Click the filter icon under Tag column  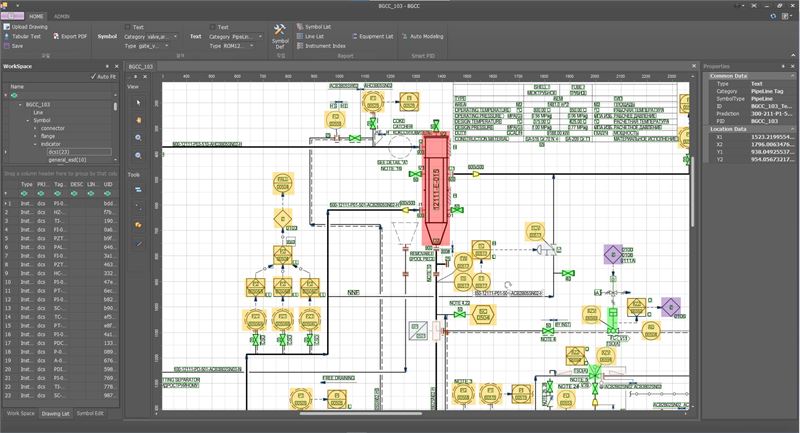click(57, 193)
